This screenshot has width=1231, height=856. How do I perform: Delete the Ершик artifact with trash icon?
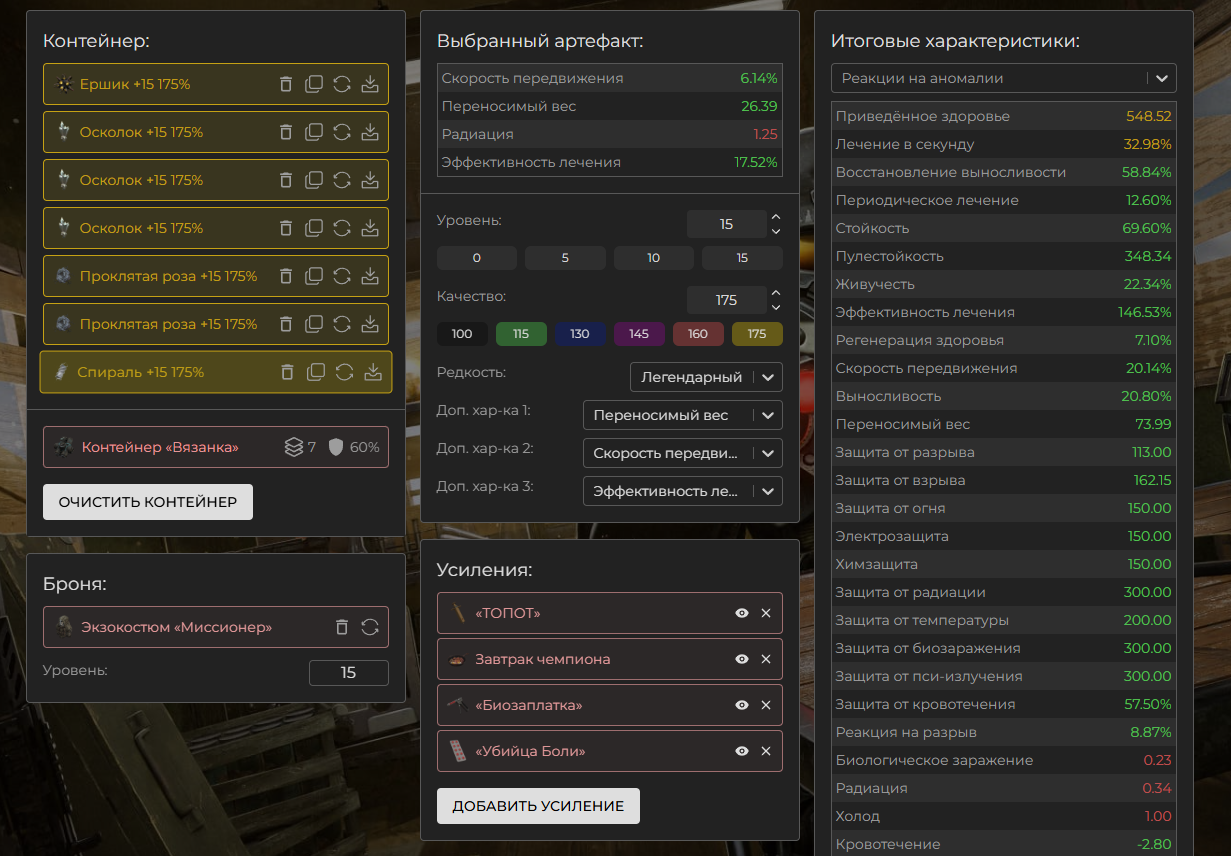tap(286, 84)
